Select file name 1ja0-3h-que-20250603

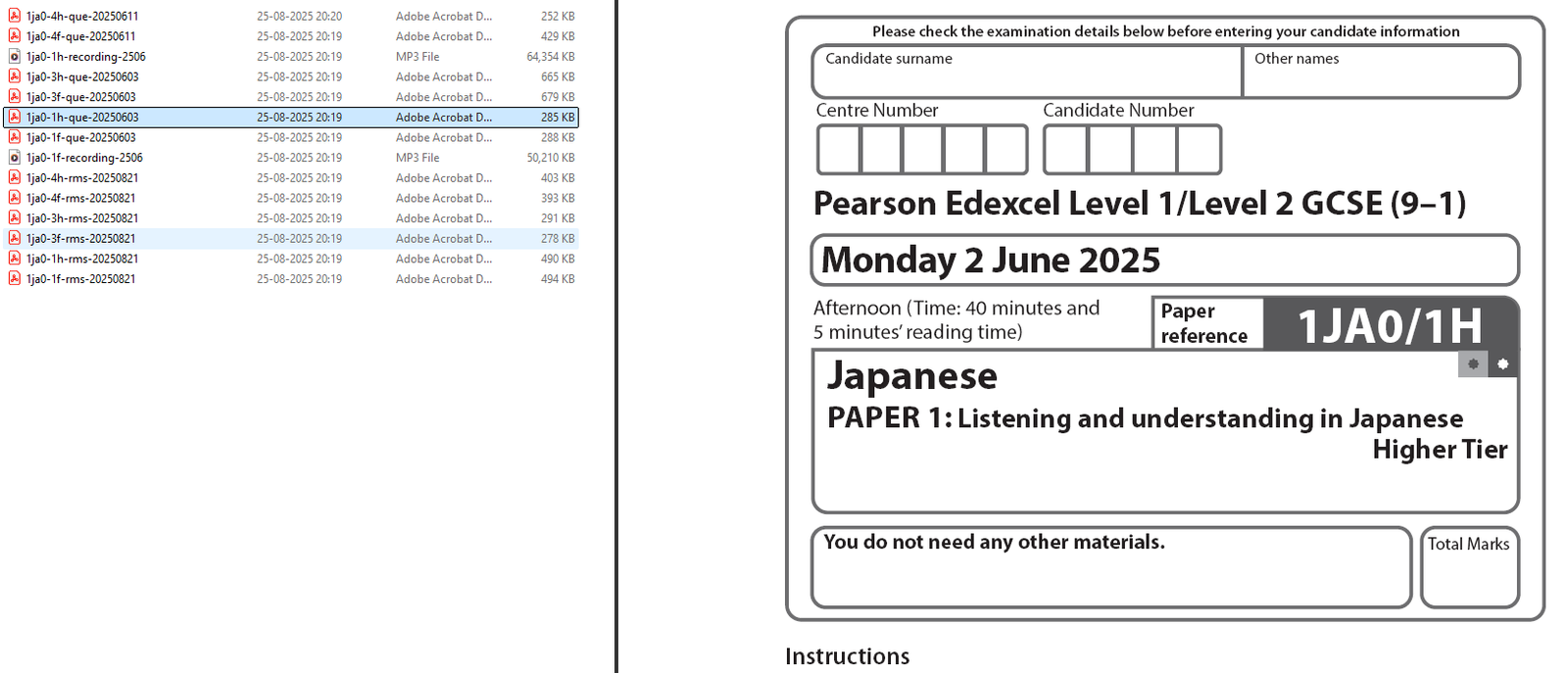coord(82,76)
